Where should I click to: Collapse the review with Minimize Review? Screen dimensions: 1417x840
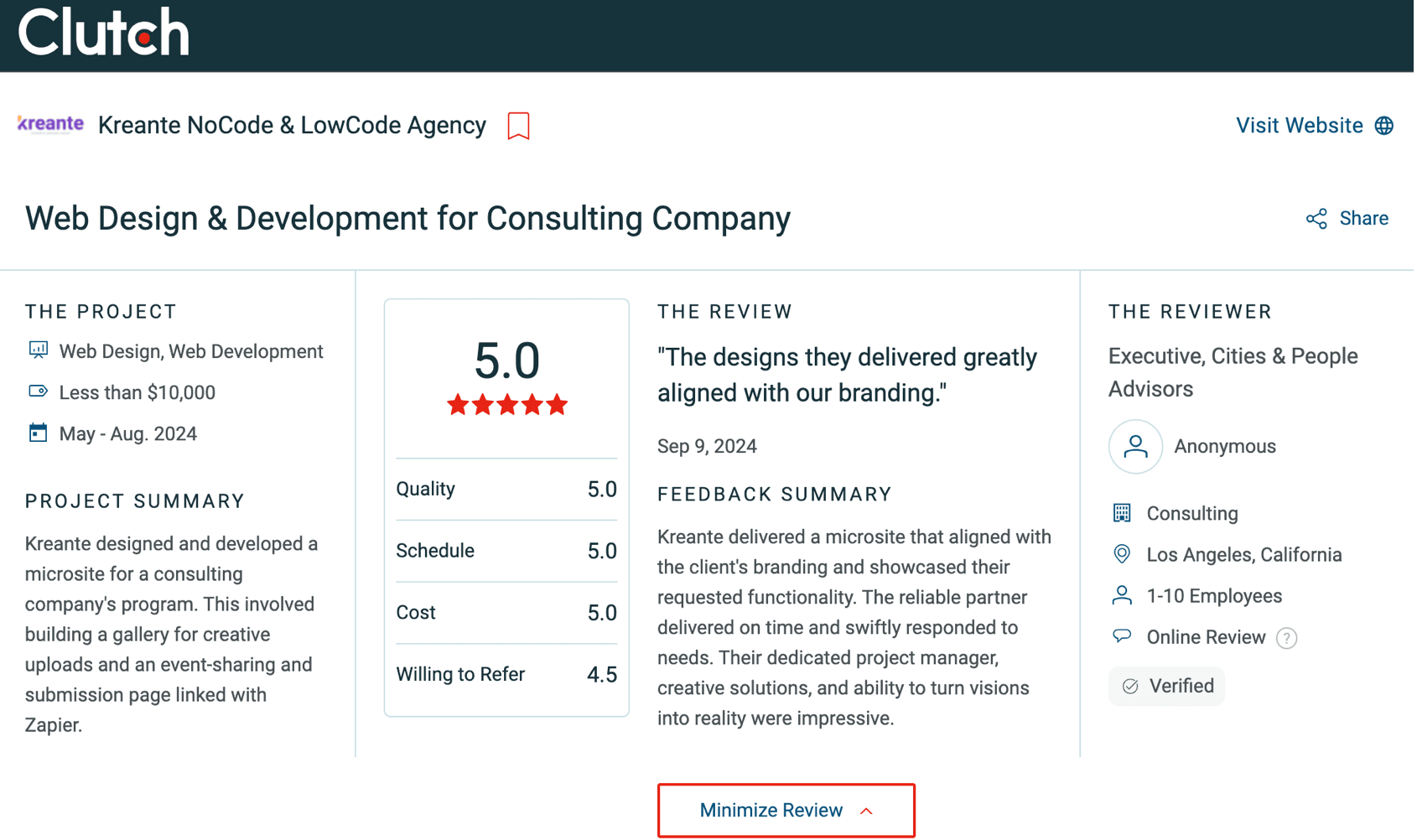786,811
